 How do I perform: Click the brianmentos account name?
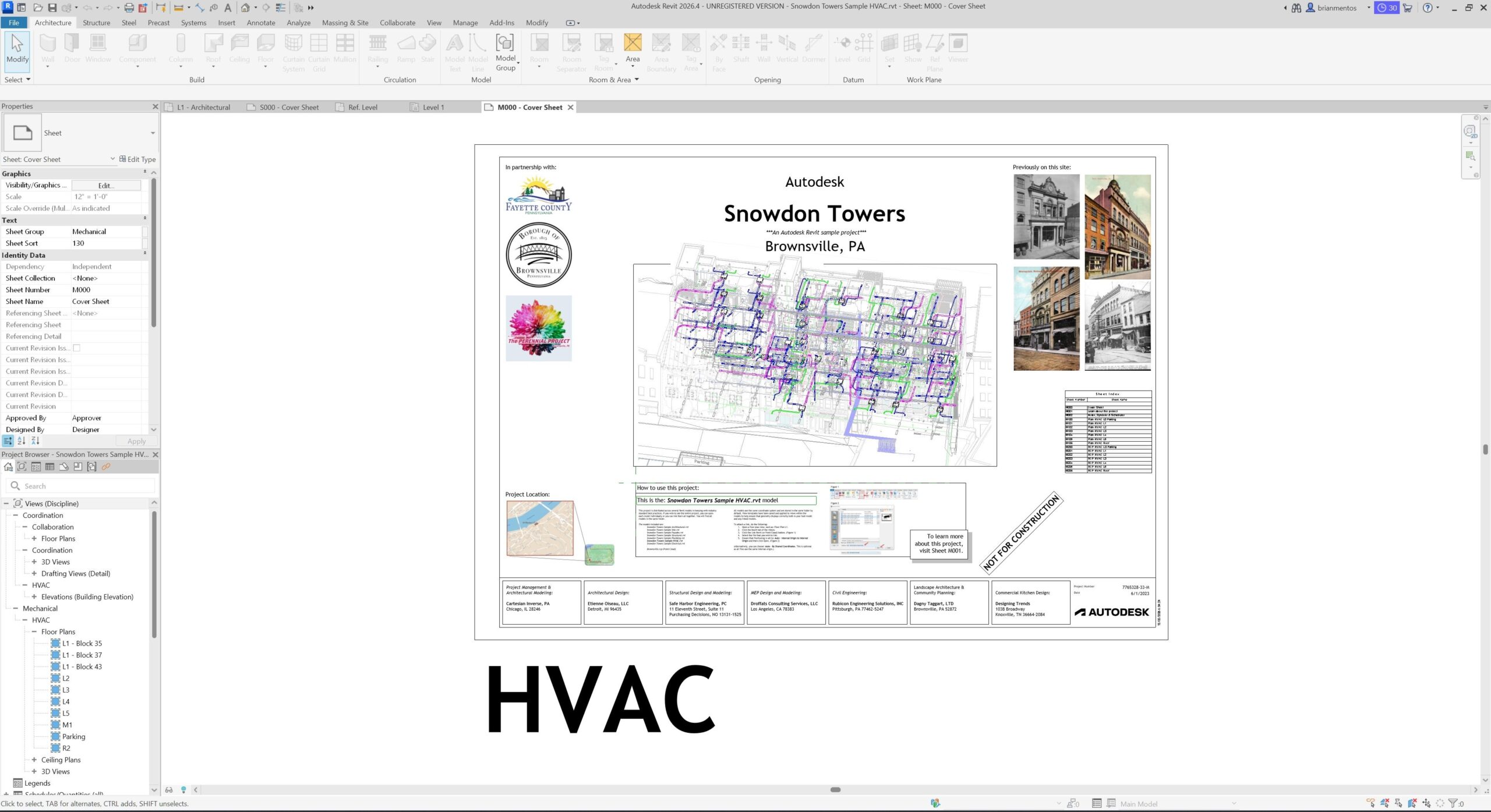[x=1337, y=8]
